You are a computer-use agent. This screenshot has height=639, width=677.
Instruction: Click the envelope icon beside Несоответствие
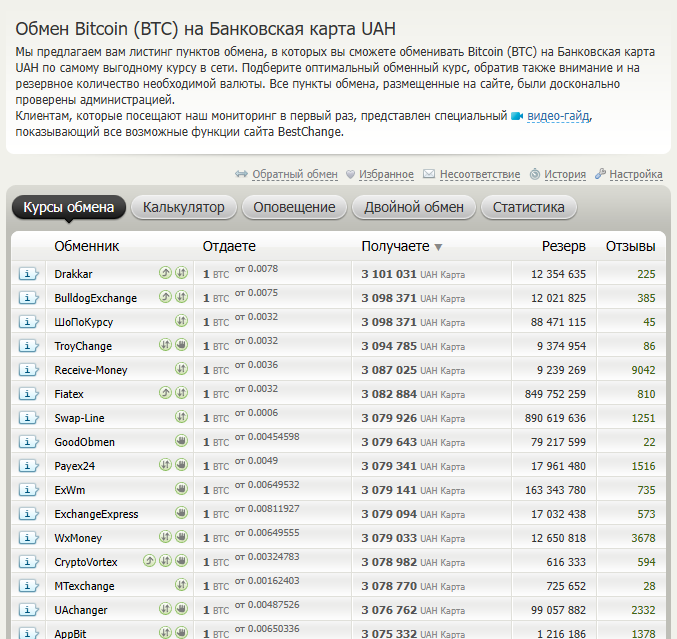[429, 174]
